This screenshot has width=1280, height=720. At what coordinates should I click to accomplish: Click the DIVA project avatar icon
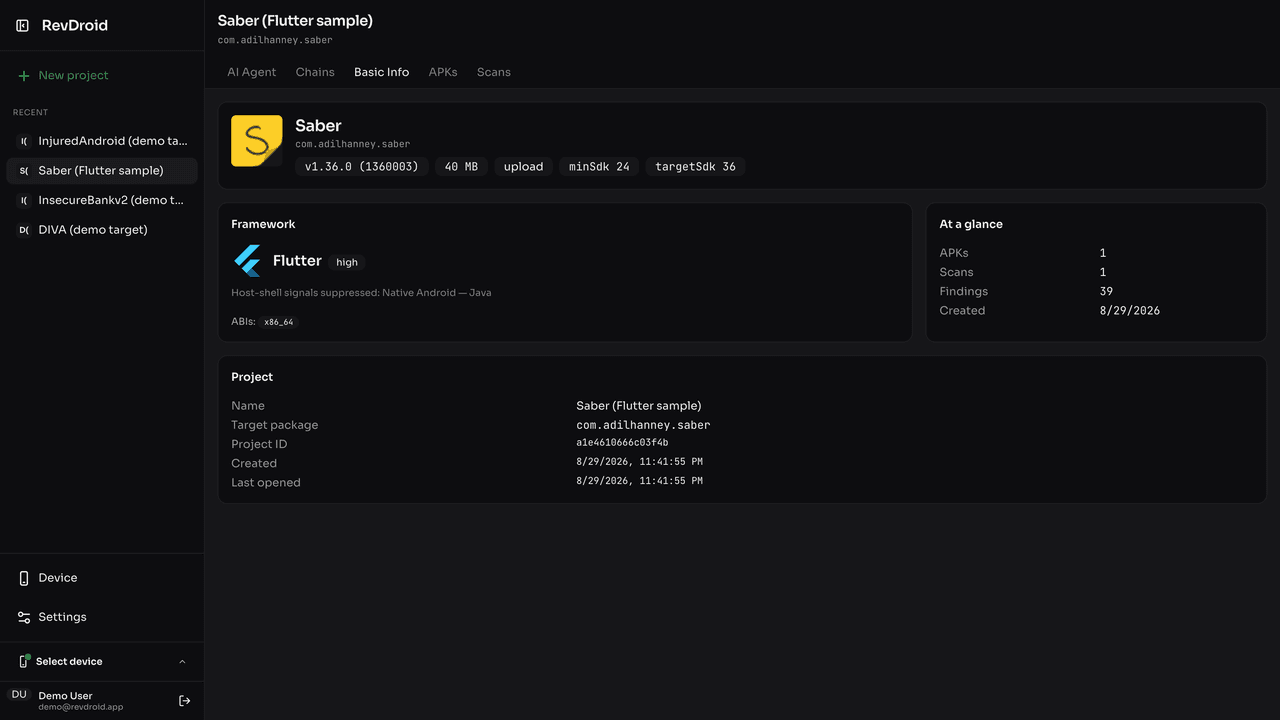click(24, 230)
